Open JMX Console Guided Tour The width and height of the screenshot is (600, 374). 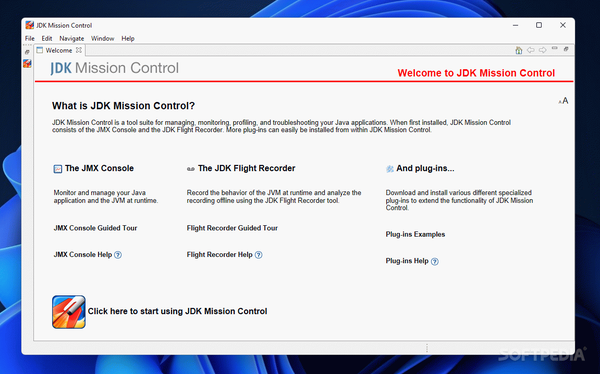95,228
